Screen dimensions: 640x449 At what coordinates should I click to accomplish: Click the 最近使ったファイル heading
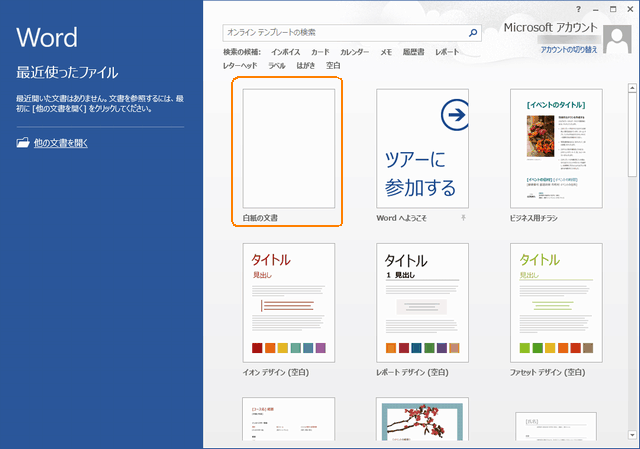67,72
